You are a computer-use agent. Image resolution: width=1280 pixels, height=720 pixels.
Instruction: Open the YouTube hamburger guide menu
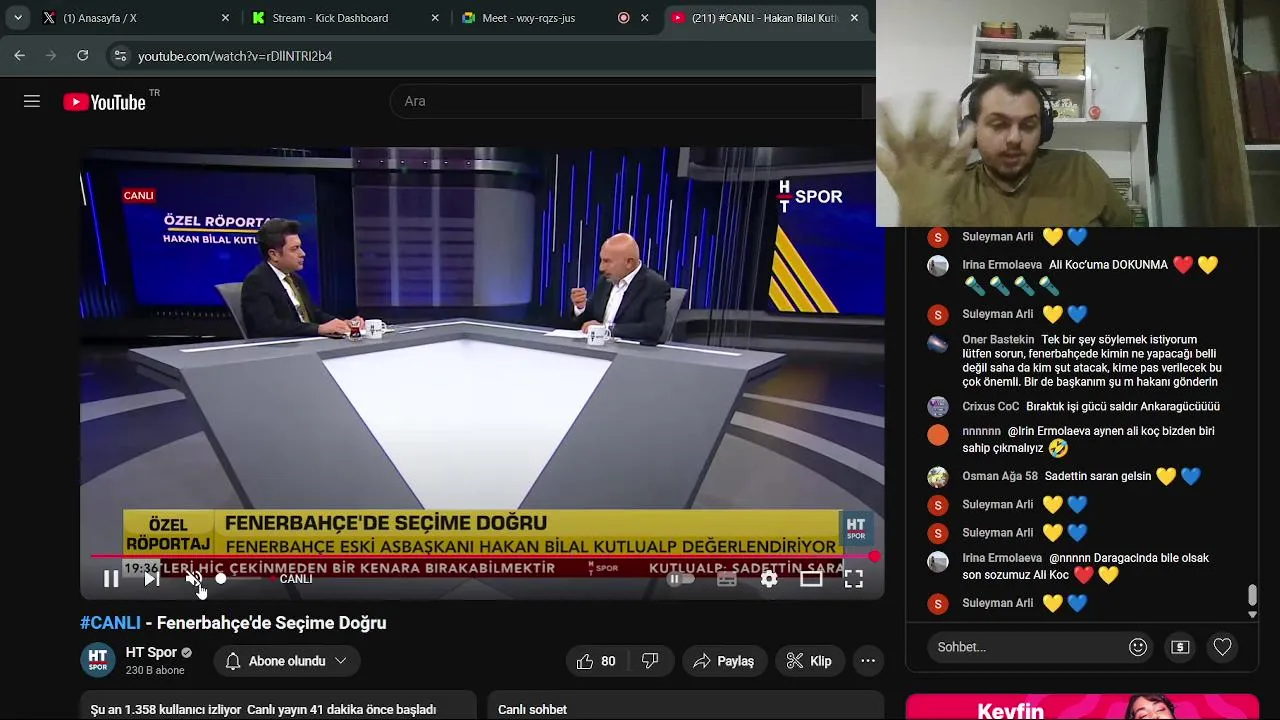32,101
